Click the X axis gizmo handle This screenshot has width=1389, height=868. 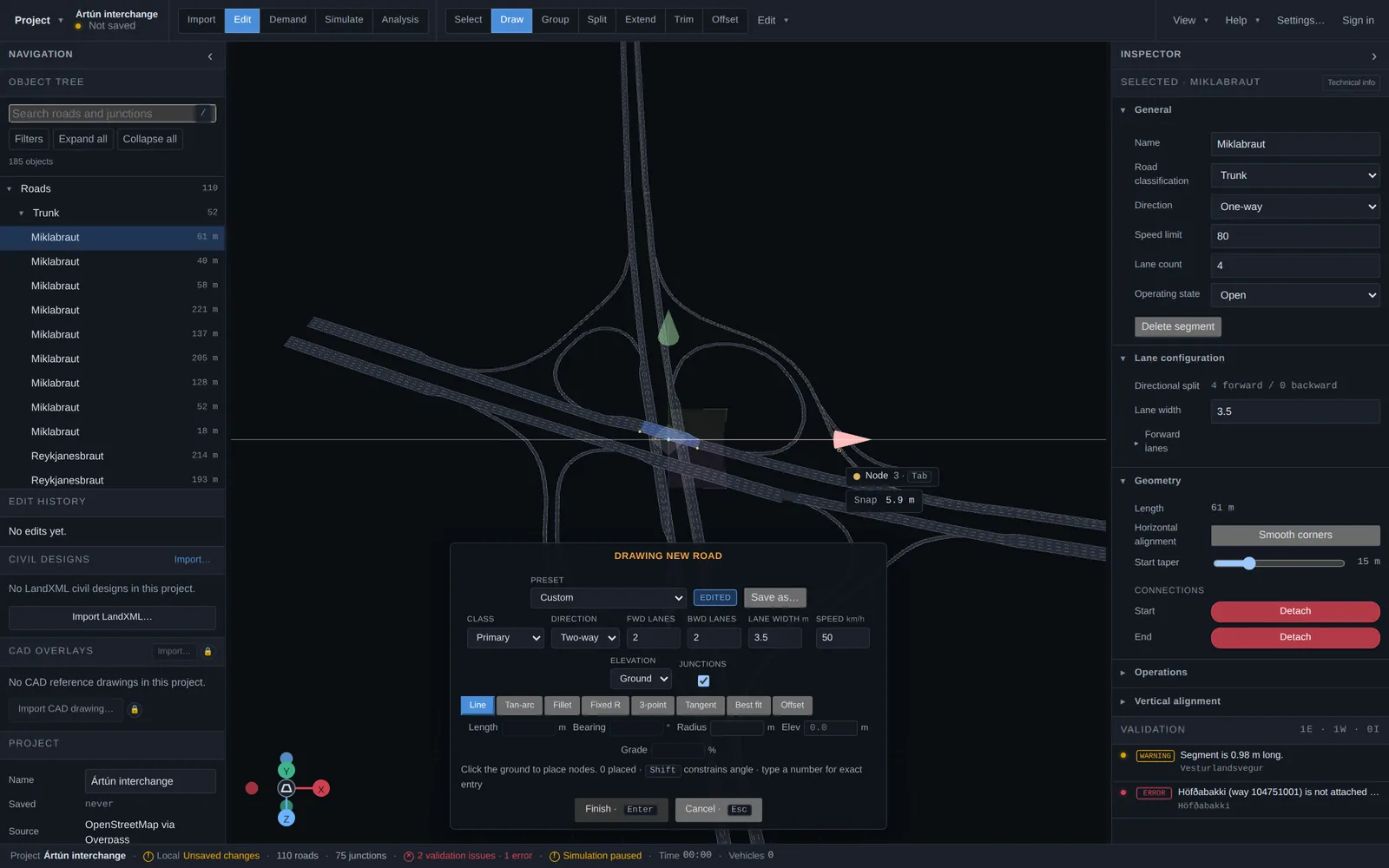[321, 789]
